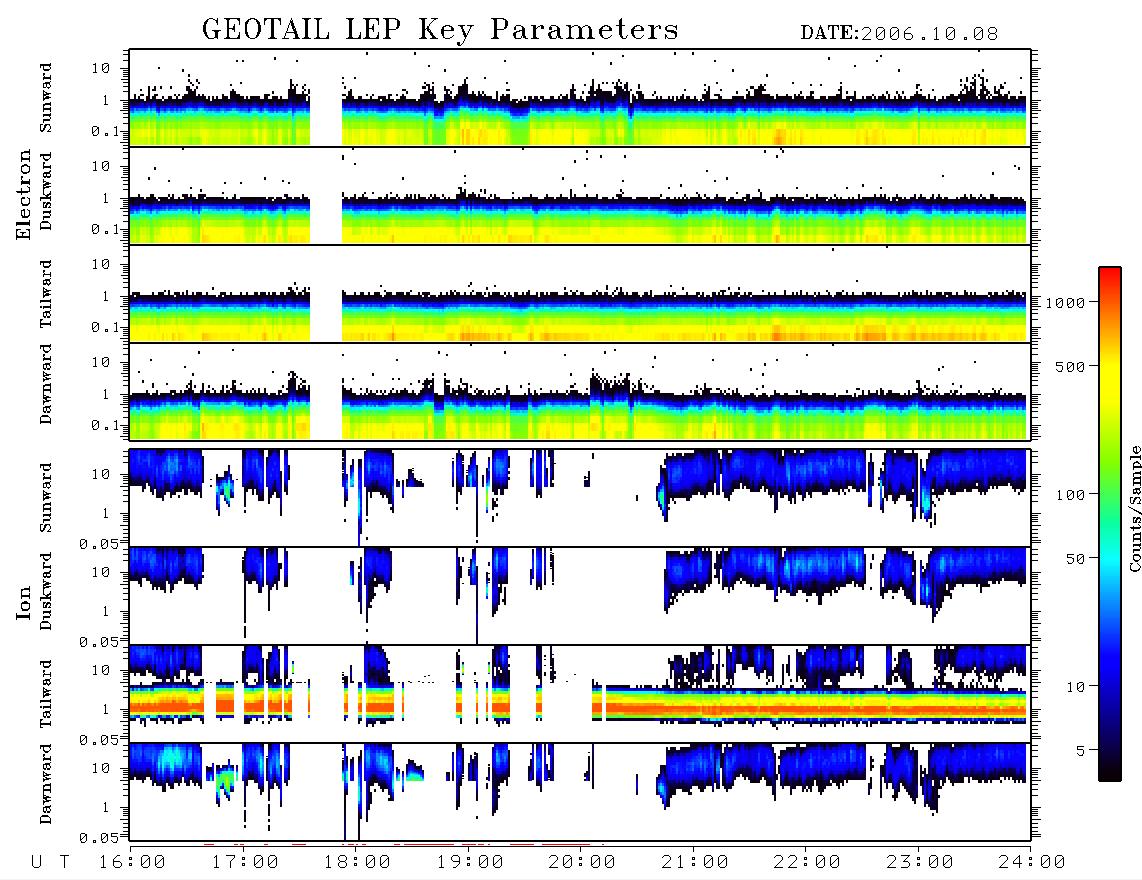Select the Ion Dawnward panel label
The height and width of the screenshot is (880, 1142).
[46, 784]
